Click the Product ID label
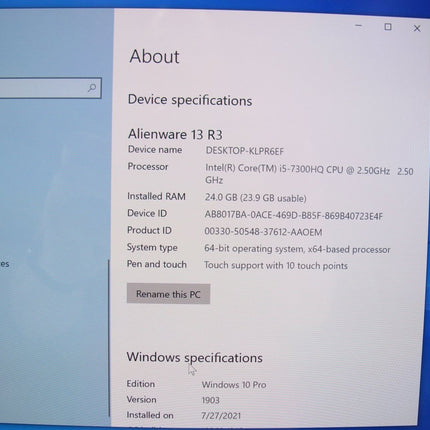430x430 pixels. pyautogui.click(x=149, y=230)
